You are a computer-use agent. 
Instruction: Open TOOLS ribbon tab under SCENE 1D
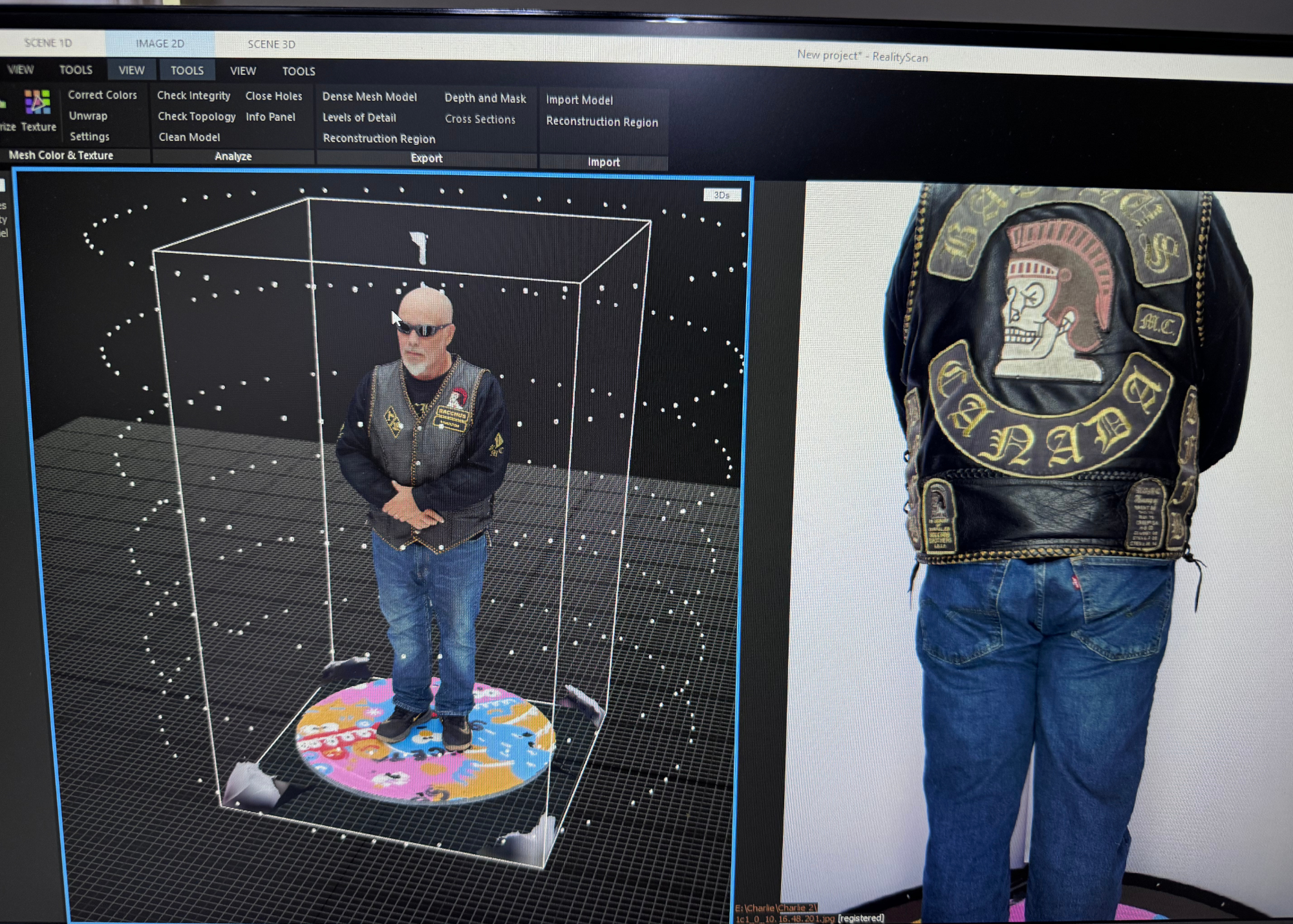(x=76, y=70)
